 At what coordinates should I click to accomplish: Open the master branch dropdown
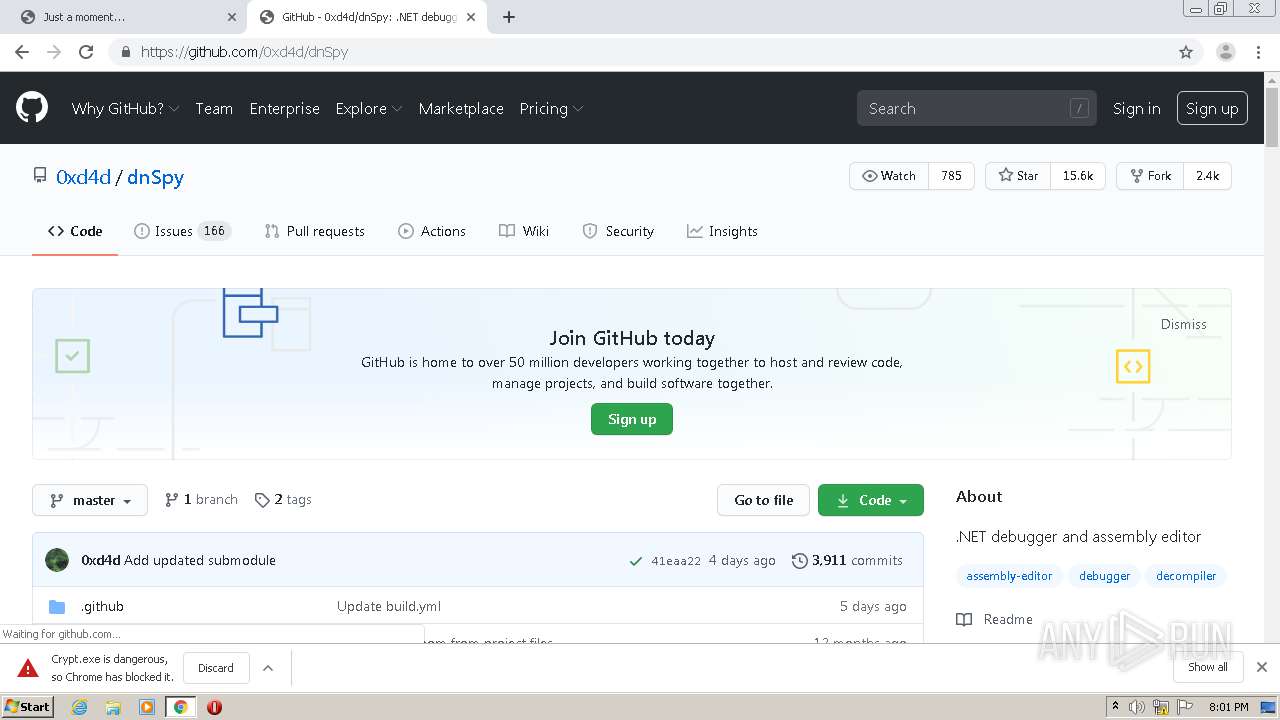[90, 500]
